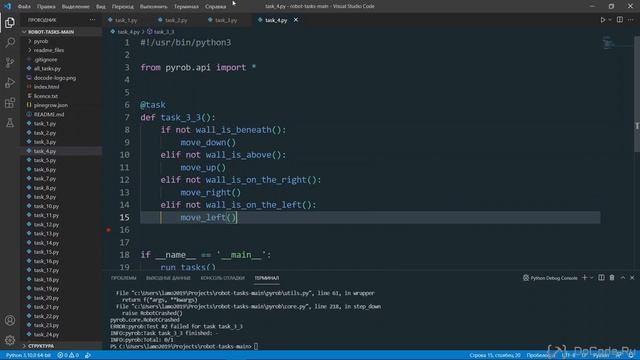Open the Терминал menu
Viewport: 640px width, 360px height.
[x=186, y=7]
